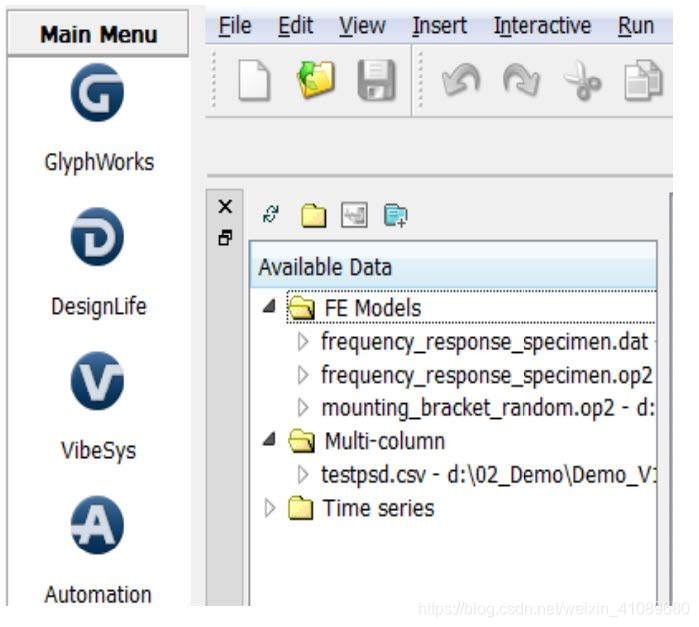The height and width of the screenshot is (627, 699).
Task: Click the Automation label text
Action: 98,595
